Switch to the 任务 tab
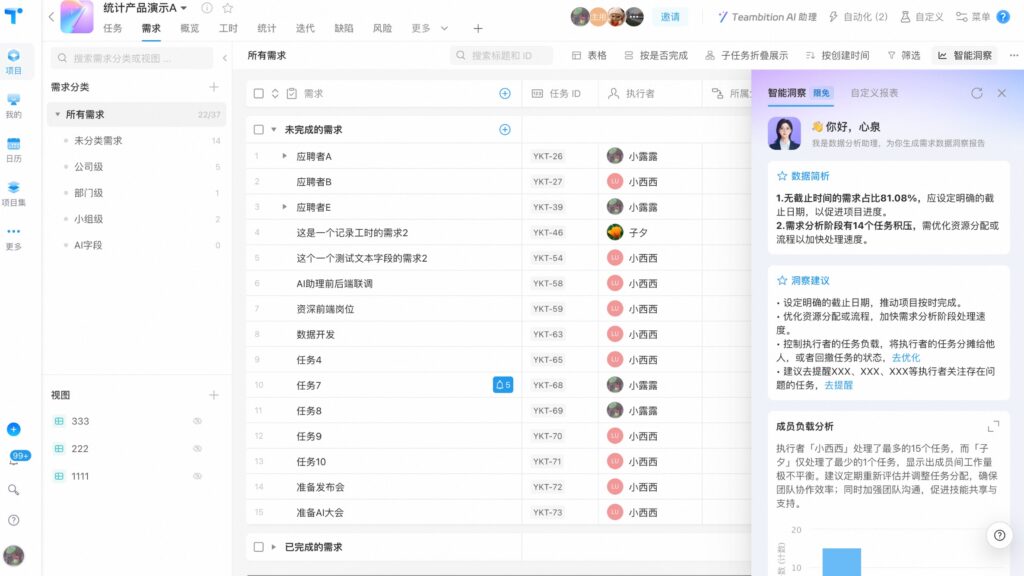Image resolution: width=1024 pixels, height=576 pixels. [x=112, y=28]
